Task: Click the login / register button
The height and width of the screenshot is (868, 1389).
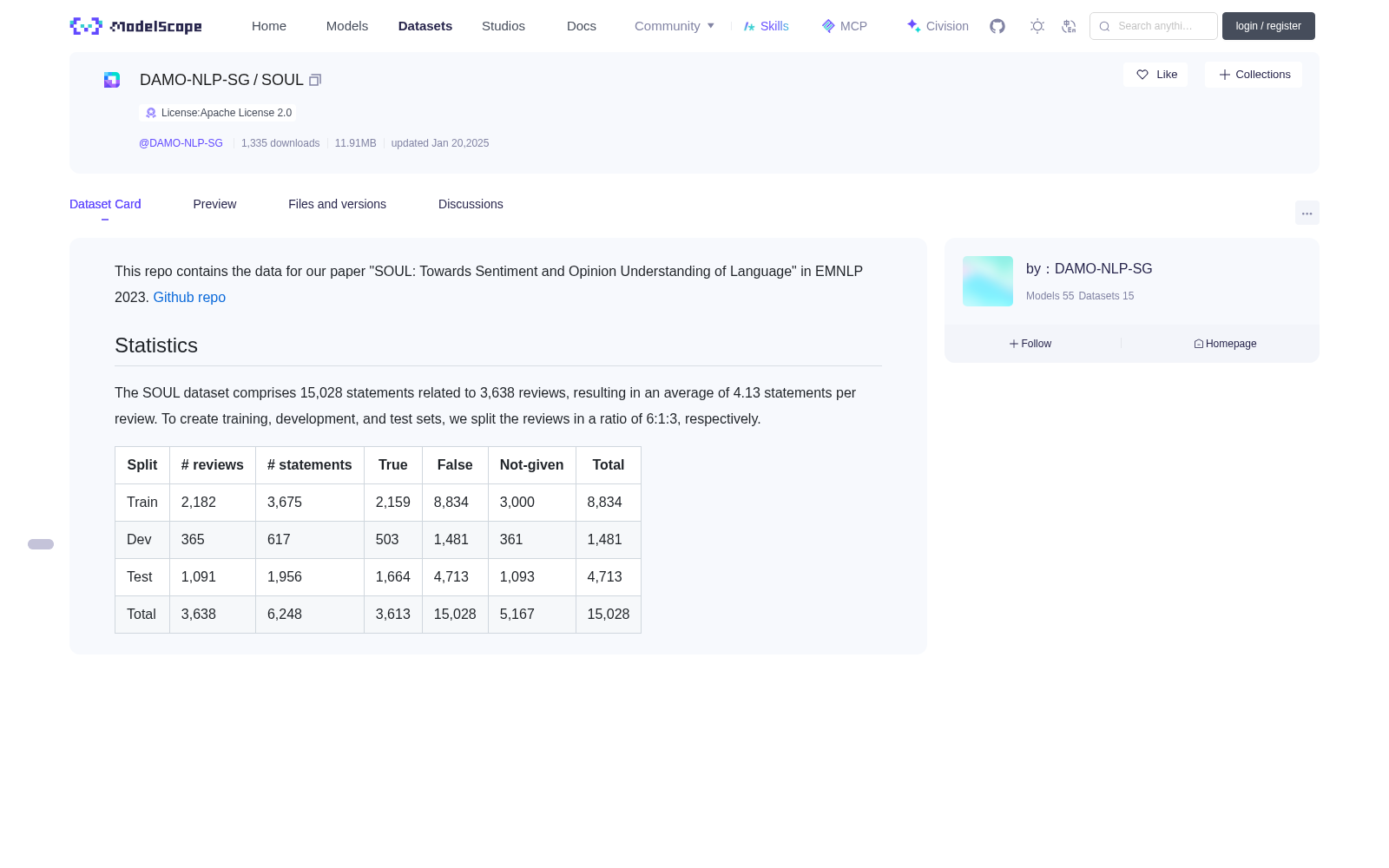Action: tap(1268, 26)
